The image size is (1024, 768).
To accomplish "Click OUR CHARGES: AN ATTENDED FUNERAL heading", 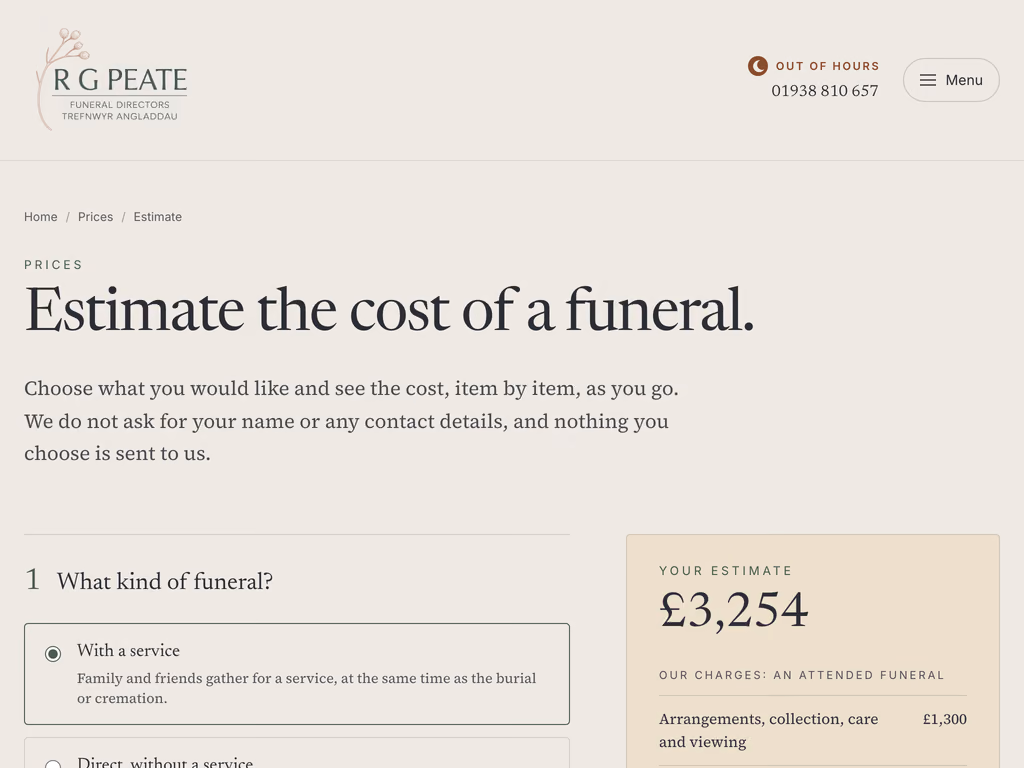I will click(x=801, y=675).
